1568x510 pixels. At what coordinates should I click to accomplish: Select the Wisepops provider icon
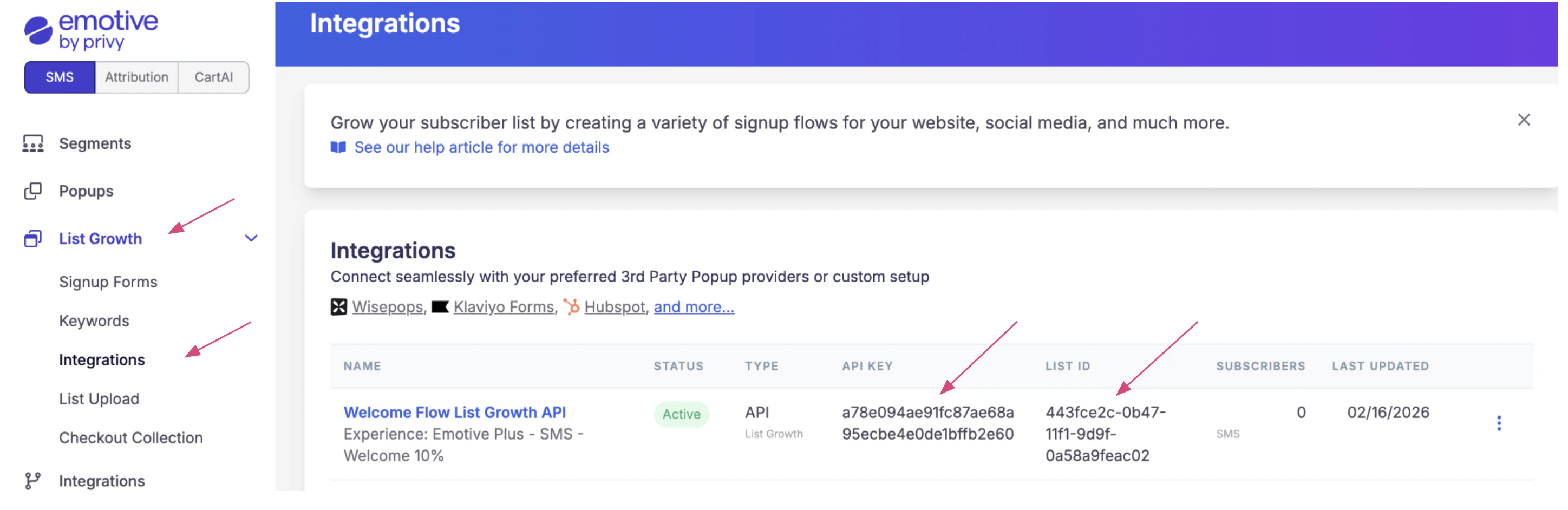pos(339,307)
